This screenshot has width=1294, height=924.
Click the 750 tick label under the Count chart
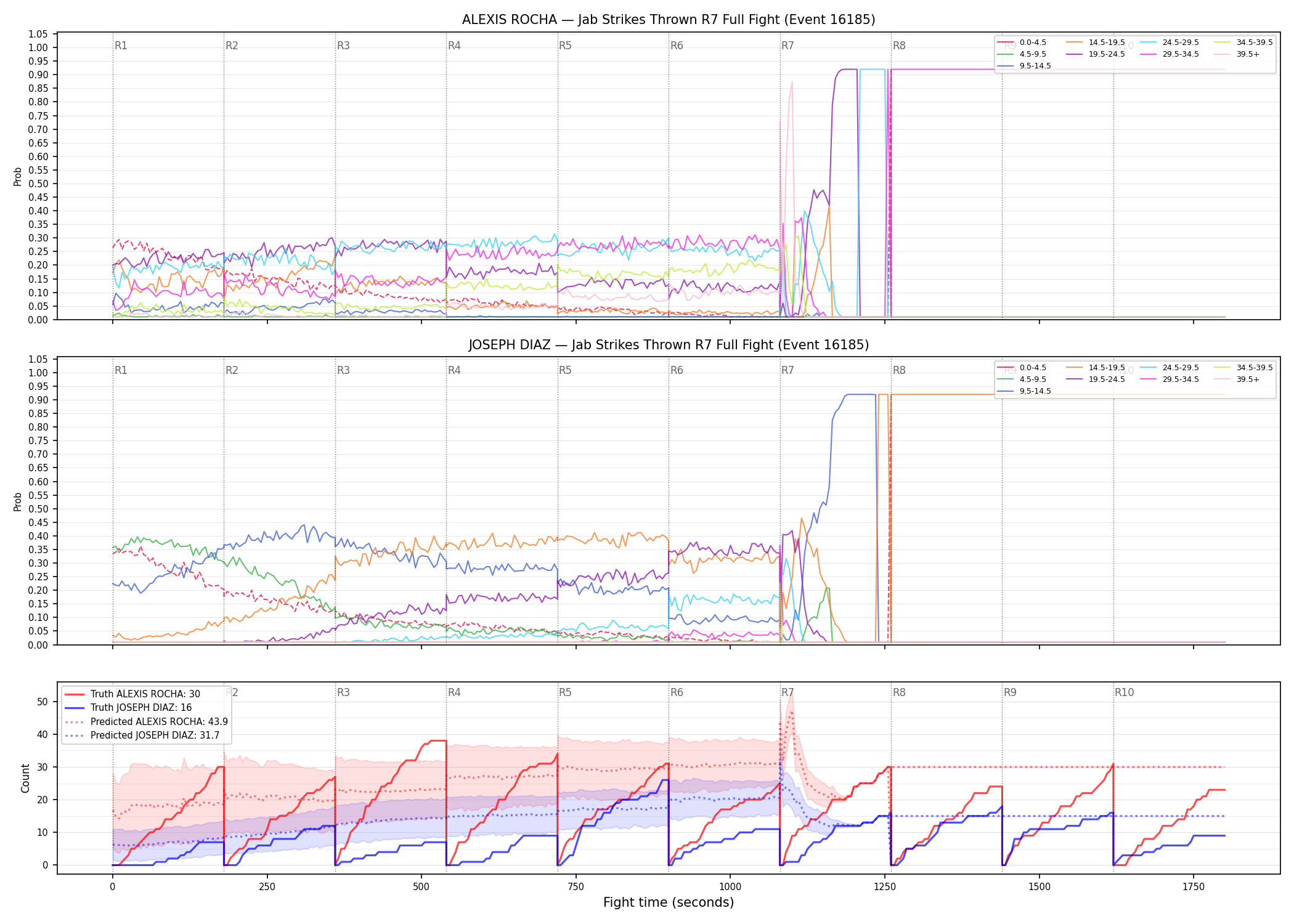[576, 887]
